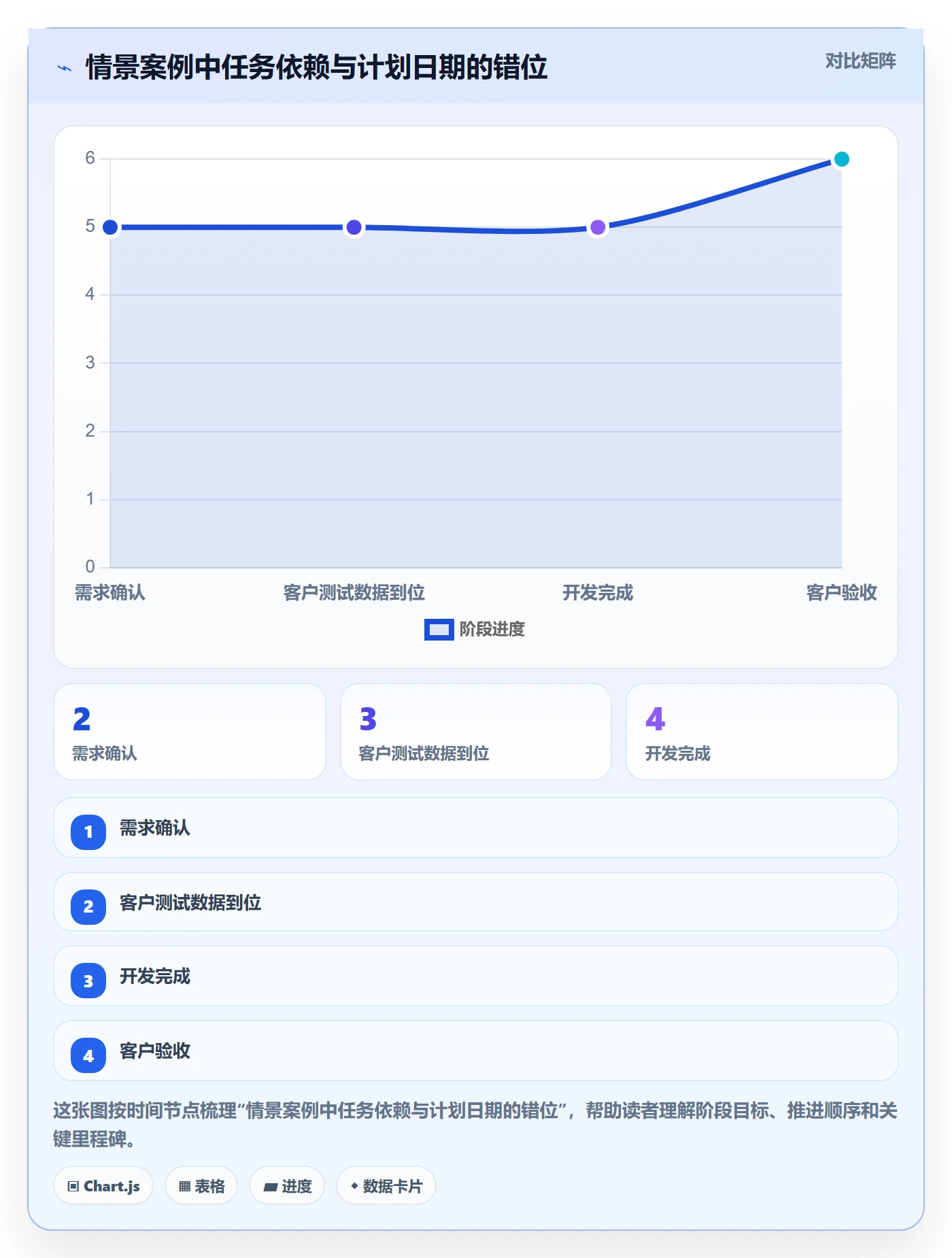Screen dimensions: 952x1258
Task: Click the y-axis value 0
Action: click(x=90, y=567)
